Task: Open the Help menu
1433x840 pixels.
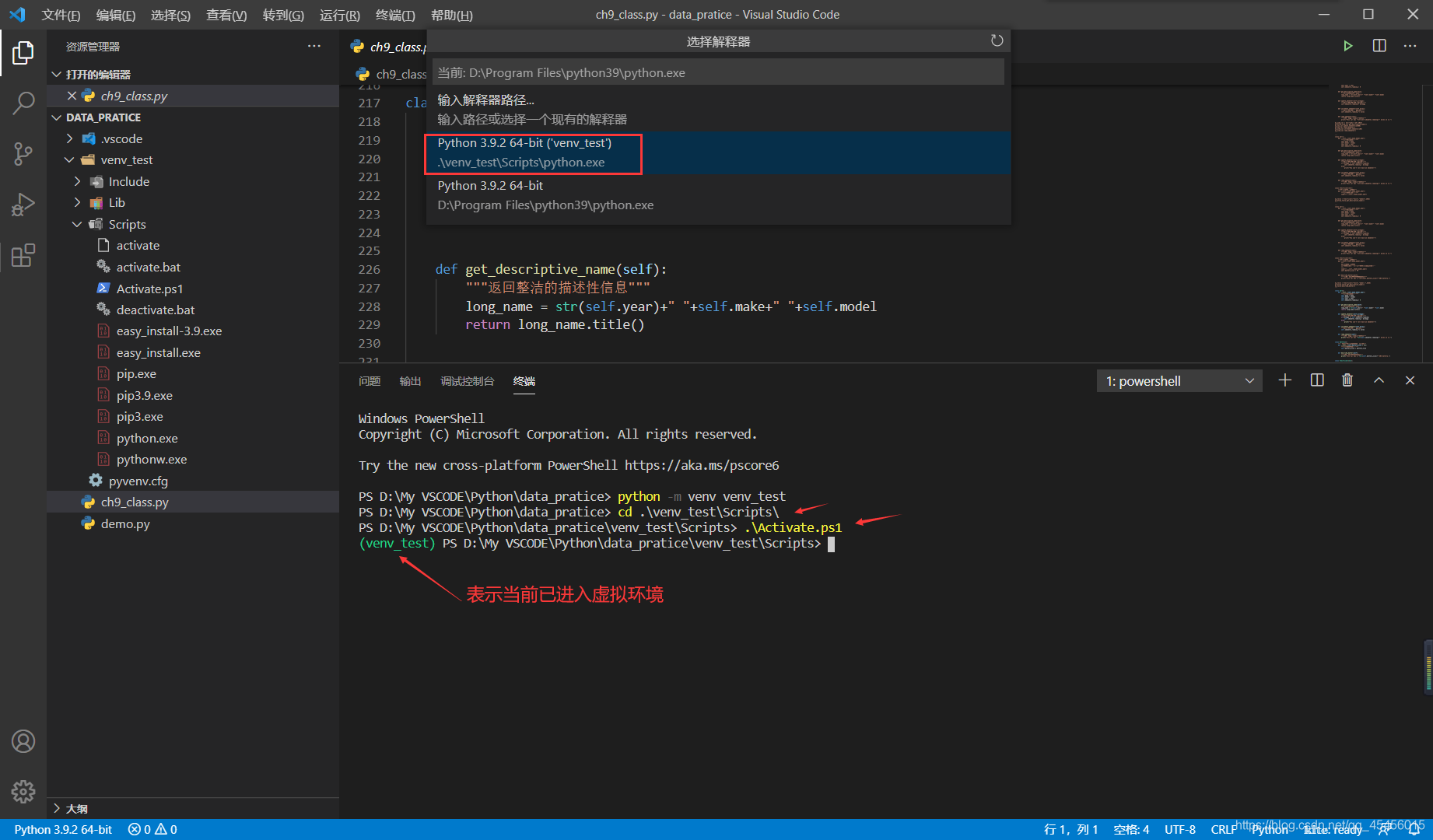Action: pyautogui.click(x=452, y=15)
